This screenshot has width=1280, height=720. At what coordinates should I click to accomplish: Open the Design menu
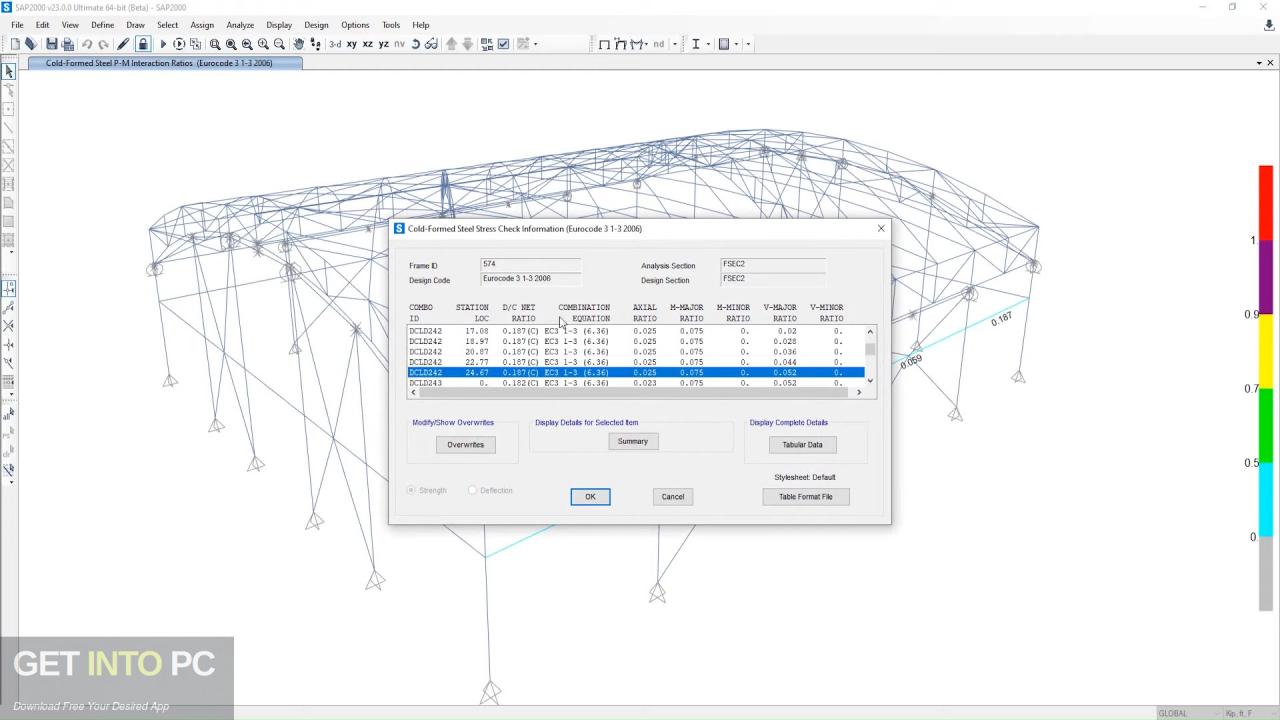(x=316, y=25)
